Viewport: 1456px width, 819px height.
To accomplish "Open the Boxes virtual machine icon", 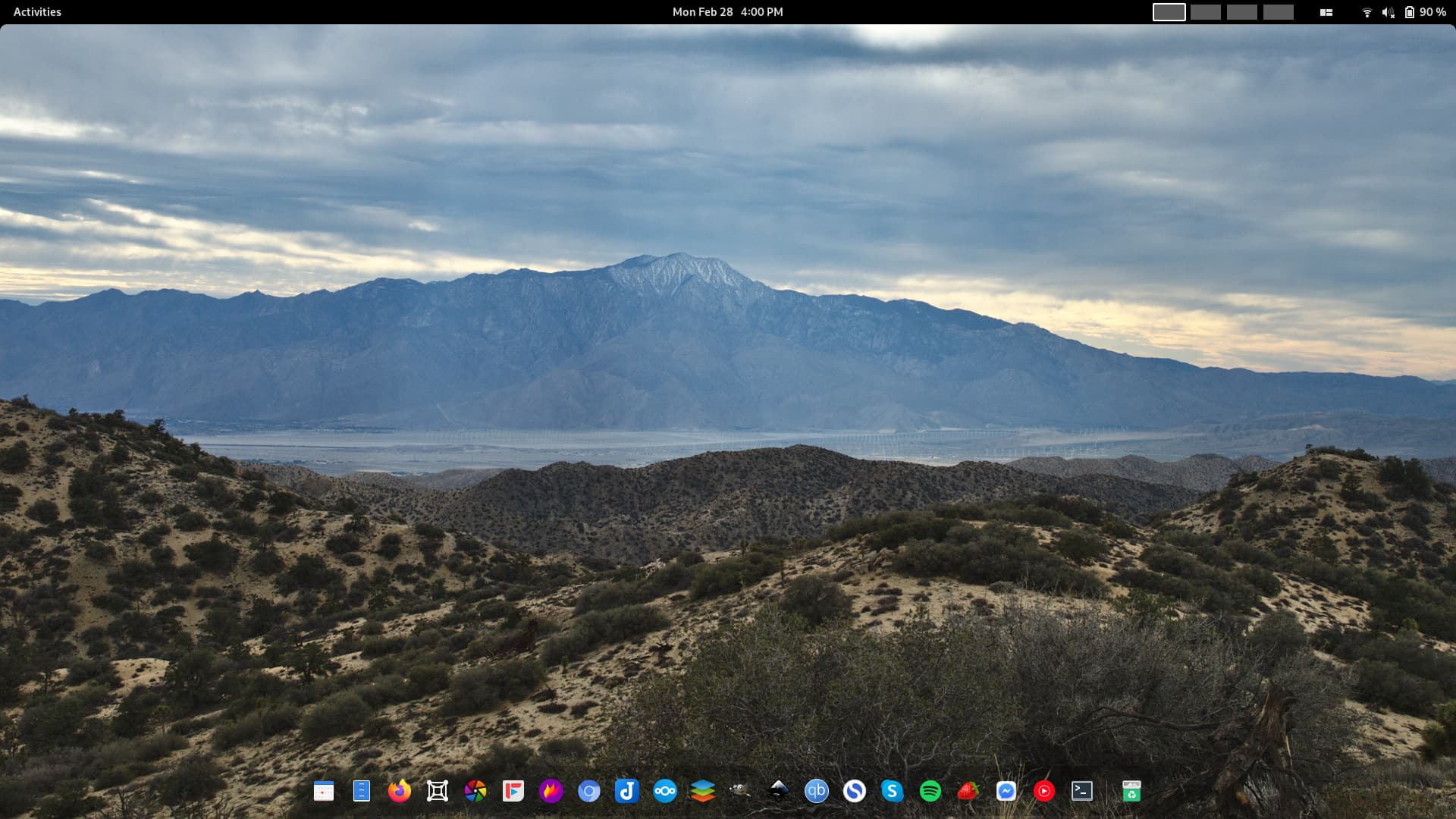I will pyautogui.click(x=438, y=791).
